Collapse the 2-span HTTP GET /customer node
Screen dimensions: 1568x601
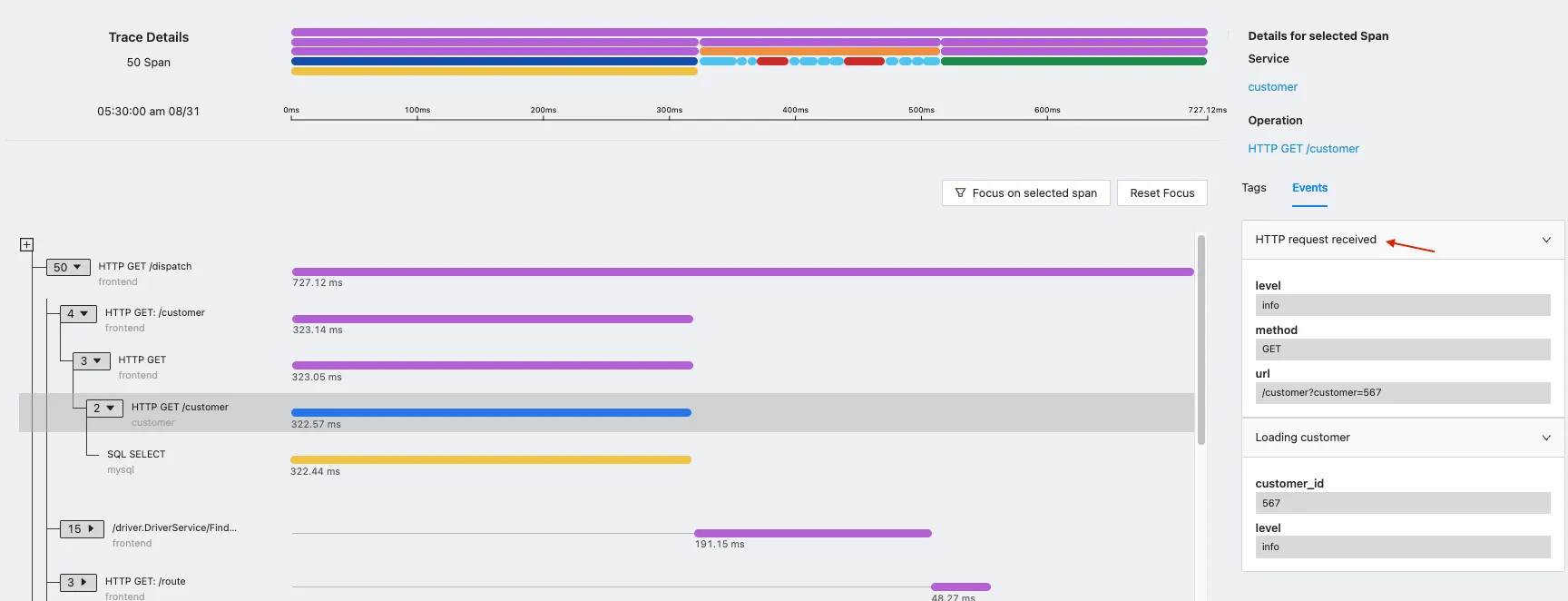104,408
